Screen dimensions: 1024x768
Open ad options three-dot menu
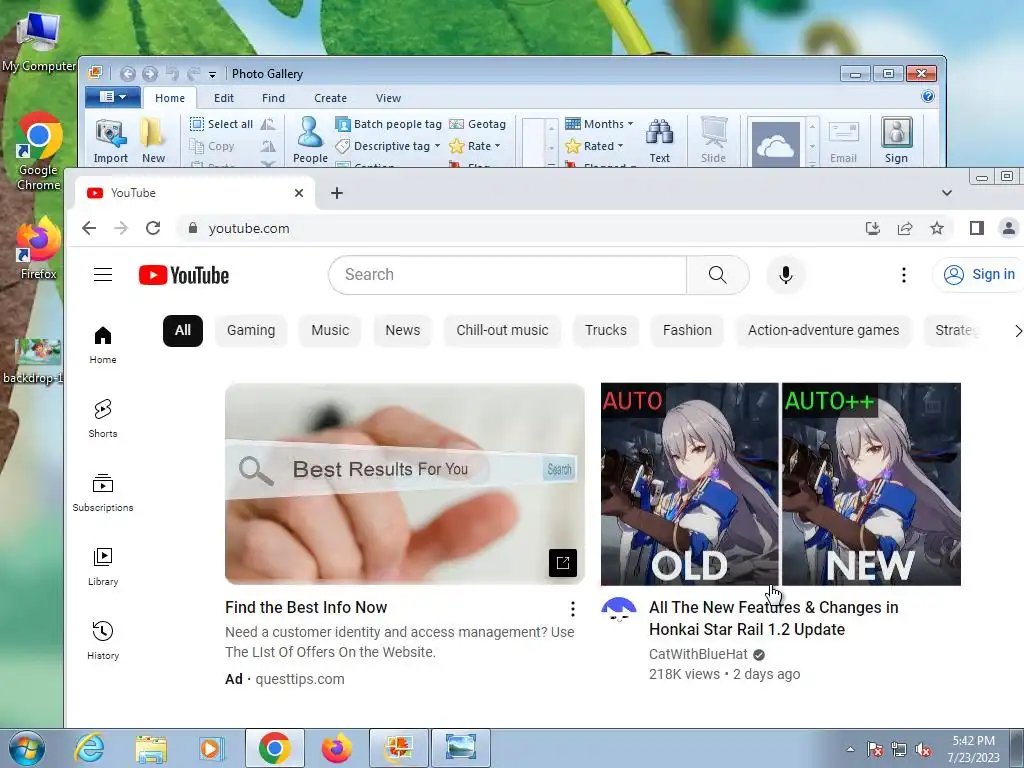point(572,609)
